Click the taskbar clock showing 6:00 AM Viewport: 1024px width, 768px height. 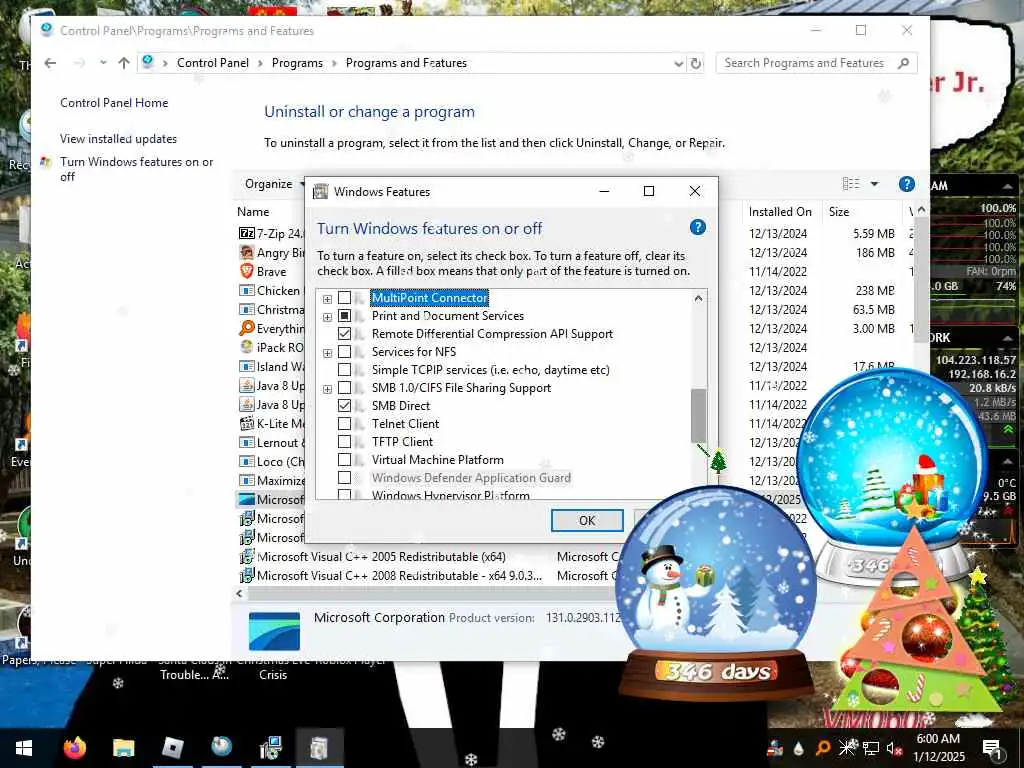938,748
